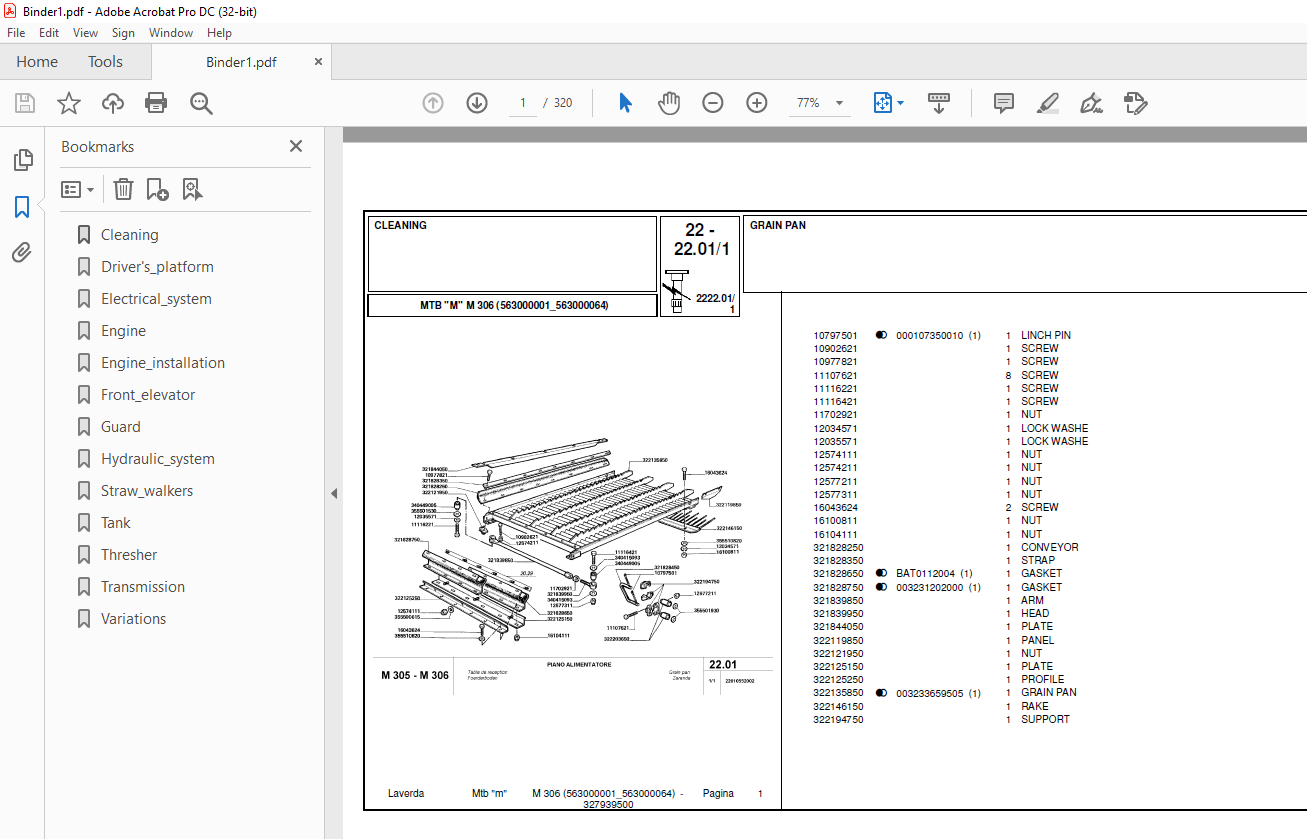Open the Variations bookmark
Screen dimensions: 1307x839
(x=133, y=619)
